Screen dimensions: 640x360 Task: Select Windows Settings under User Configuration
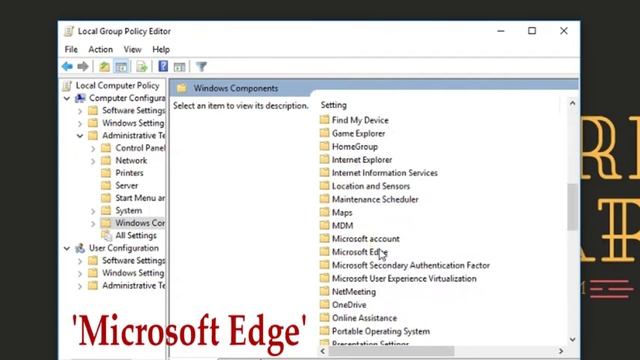coord(133,273)
